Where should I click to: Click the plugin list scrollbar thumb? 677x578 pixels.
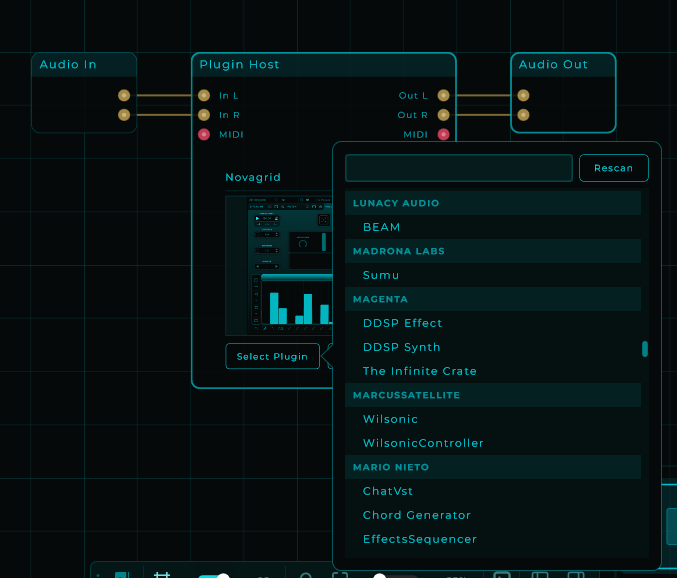pyautogui.click(x=645, y=349)
